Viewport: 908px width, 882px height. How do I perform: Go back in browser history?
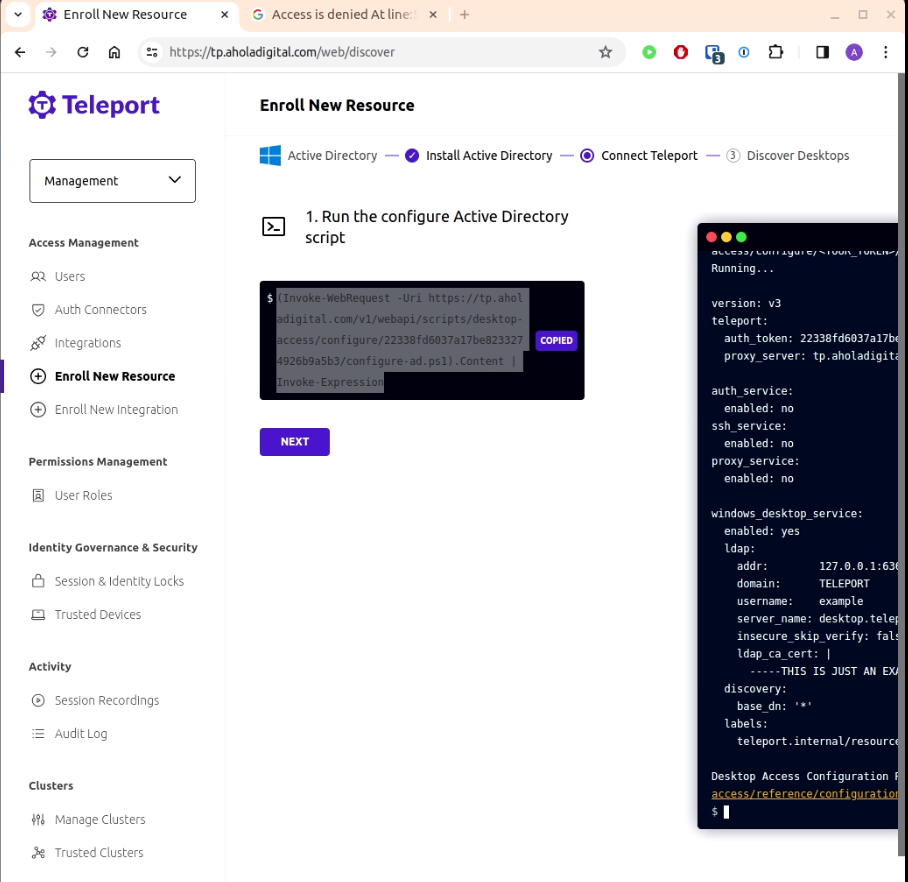[x=20, y=52]
